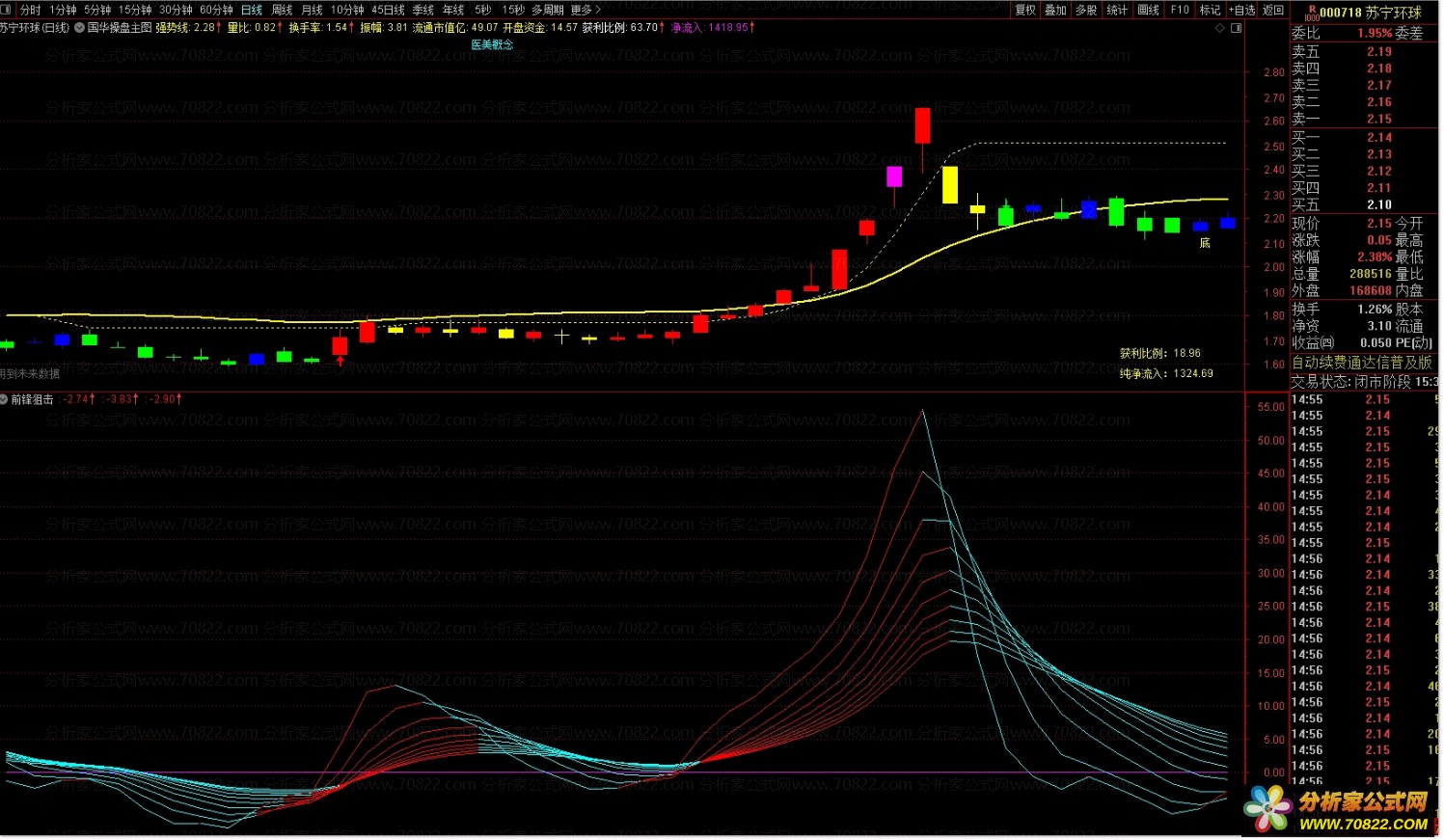Select the 60分钟 period tab
This screenshot has height=840, width=1444.
(x=216, y=10)
